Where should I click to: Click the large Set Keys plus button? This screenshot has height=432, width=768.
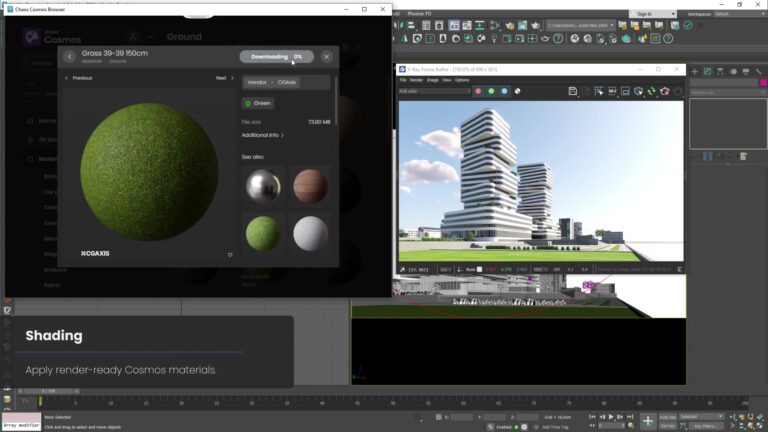[648, 421]
